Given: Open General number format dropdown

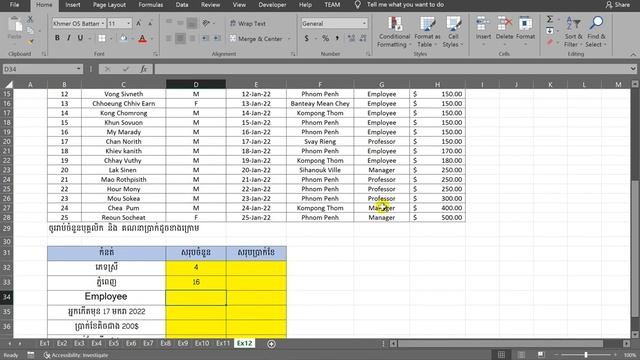Looking at the screenshot, I should click(x=364, y=23).
